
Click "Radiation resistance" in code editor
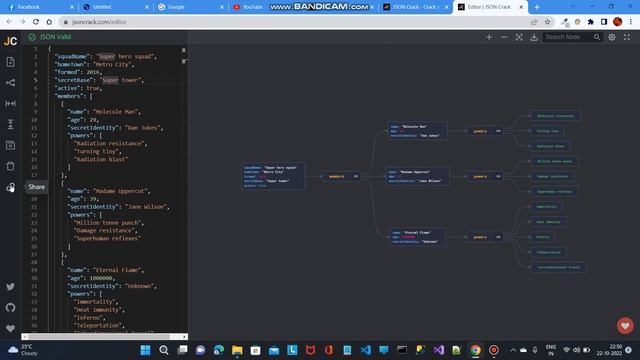pos(109,144)
